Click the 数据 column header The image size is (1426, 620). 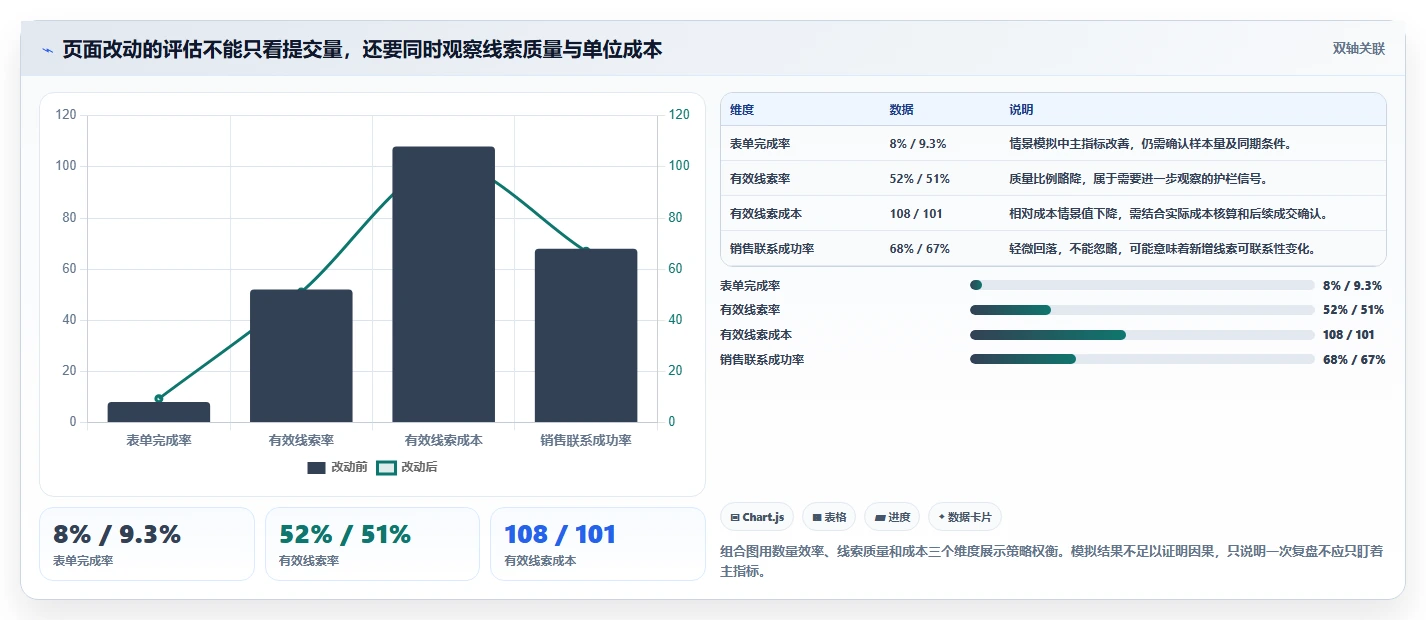901,110
